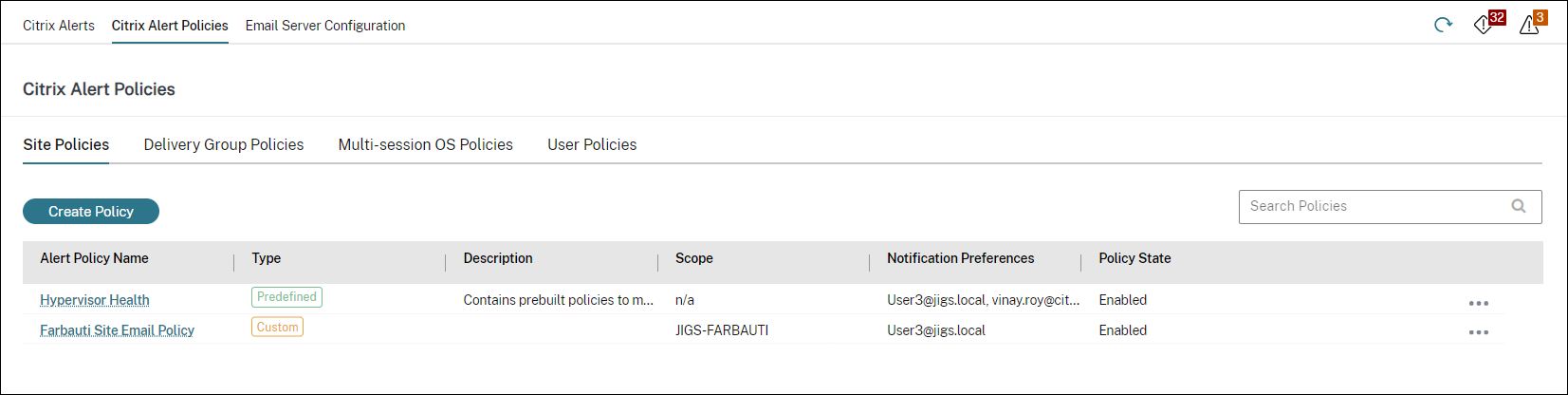Image resolution: width=1568 pixels, height=395 pixels.
Task: Open warning alerts icon showing 3
Action: pos(1530,25)
